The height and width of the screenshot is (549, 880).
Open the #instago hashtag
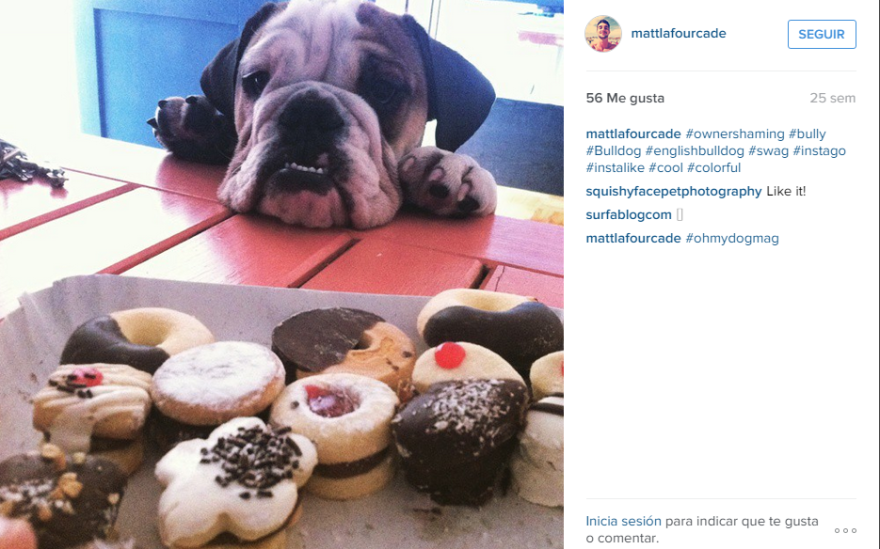pyautogui.click(x=819, y=151)
